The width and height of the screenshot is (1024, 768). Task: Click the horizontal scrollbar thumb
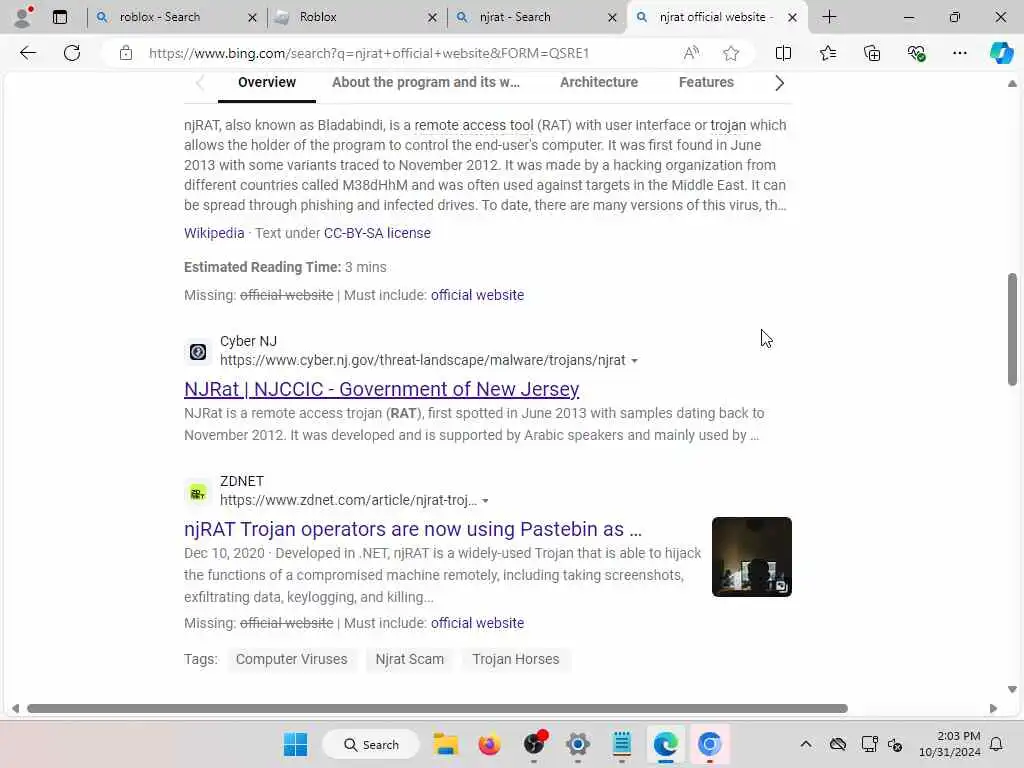click(438, 709)
